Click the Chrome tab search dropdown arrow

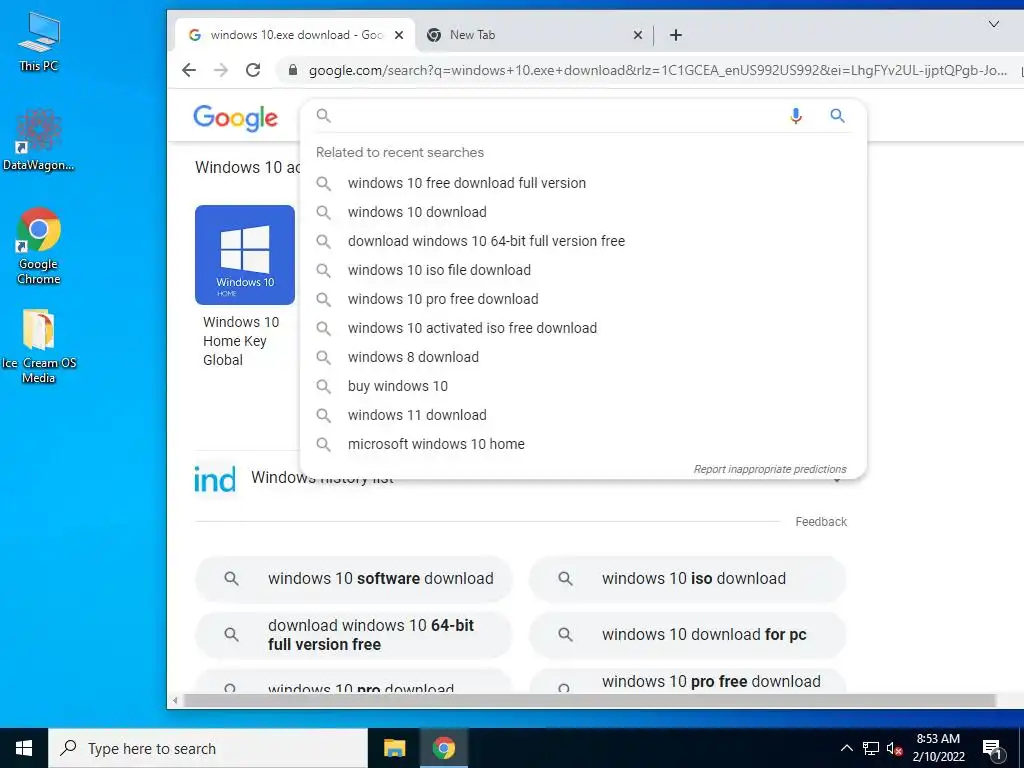tap(994, 24)
